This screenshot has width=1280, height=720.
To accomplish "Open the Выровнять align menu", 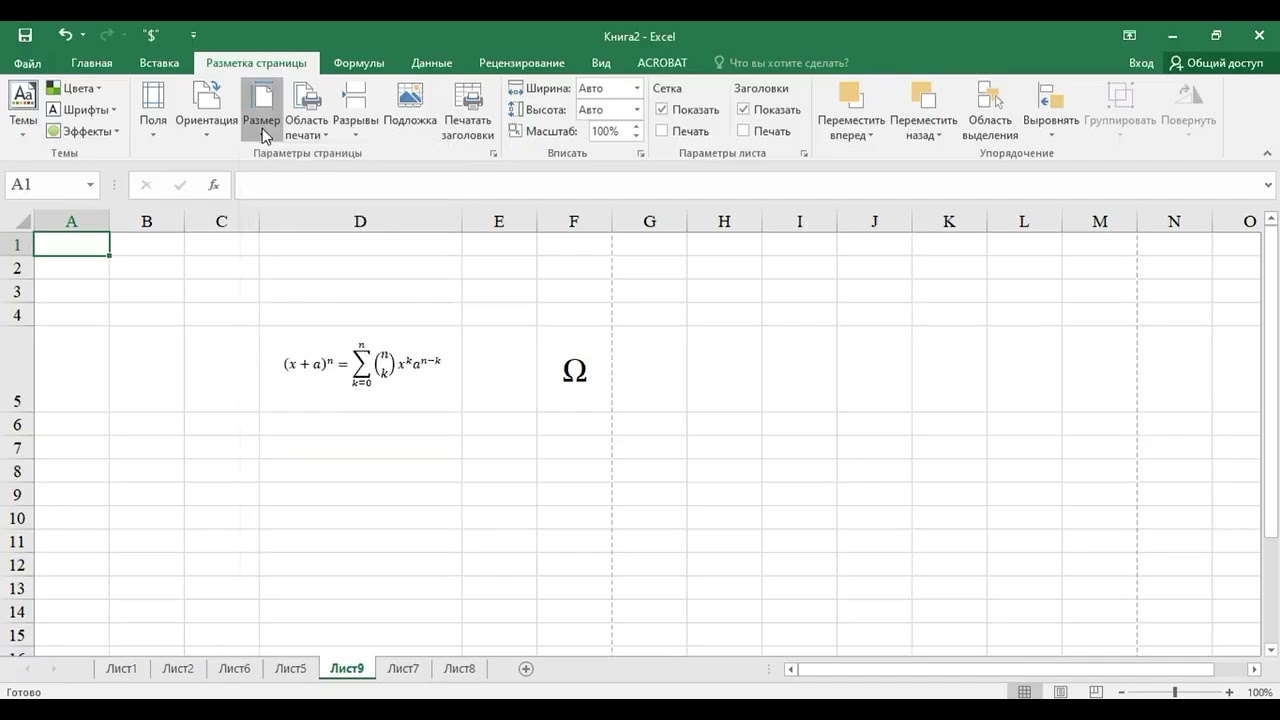I will (1051, 110).
